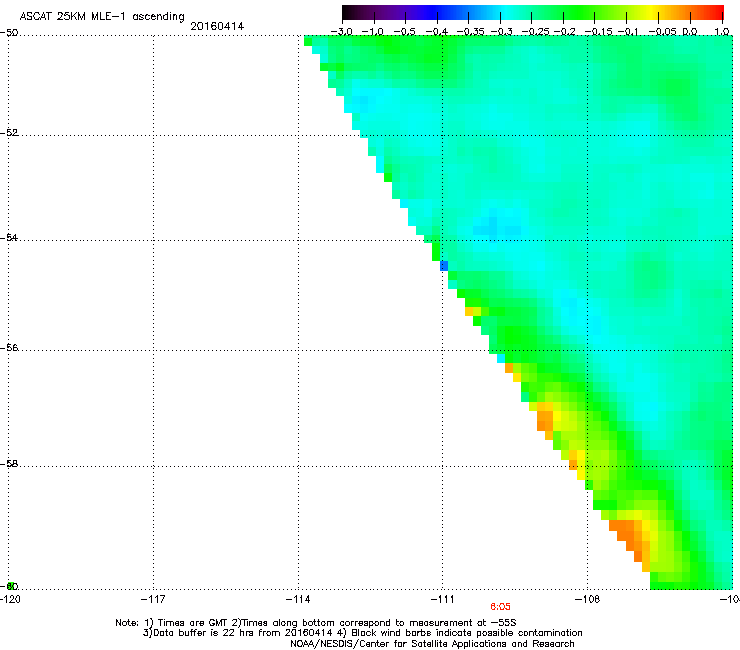Click the longitude label "-120"
This screenshot has width=740, height=650.
(x=10, y=599)
